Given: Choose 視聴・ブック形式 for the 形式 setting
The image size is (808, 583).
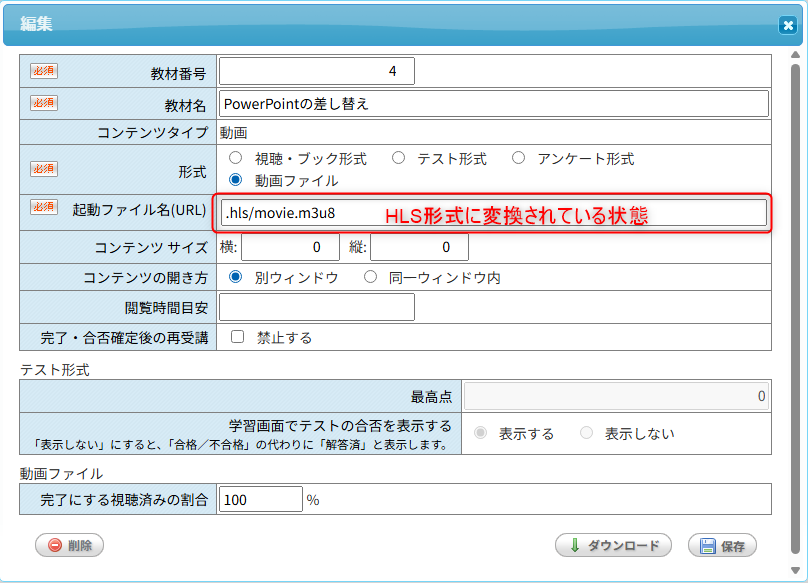Looking at the screenshot, I should (235, 156).
